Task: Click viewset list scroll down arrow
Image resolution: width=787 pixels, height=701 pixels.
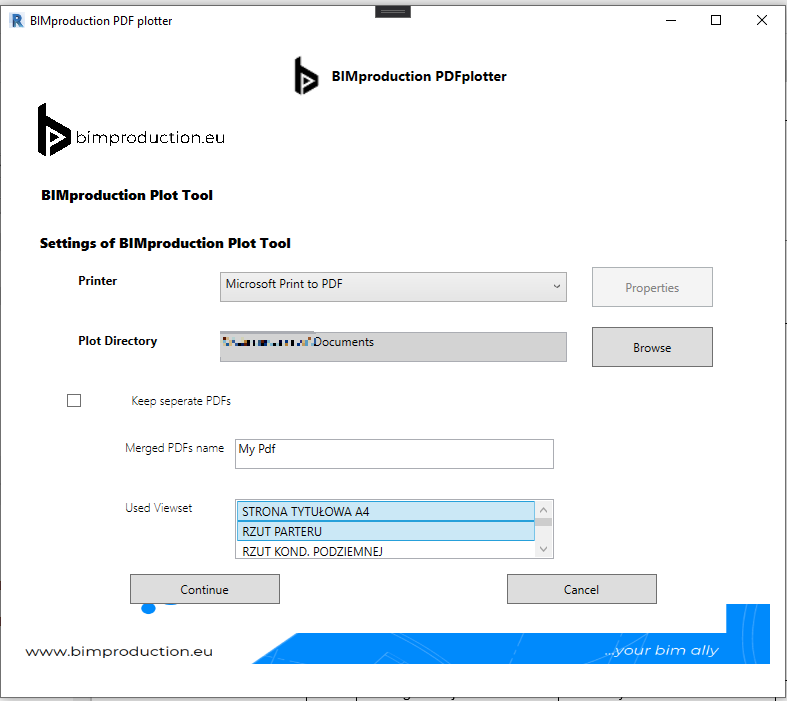Action: (x=544, y=549)
